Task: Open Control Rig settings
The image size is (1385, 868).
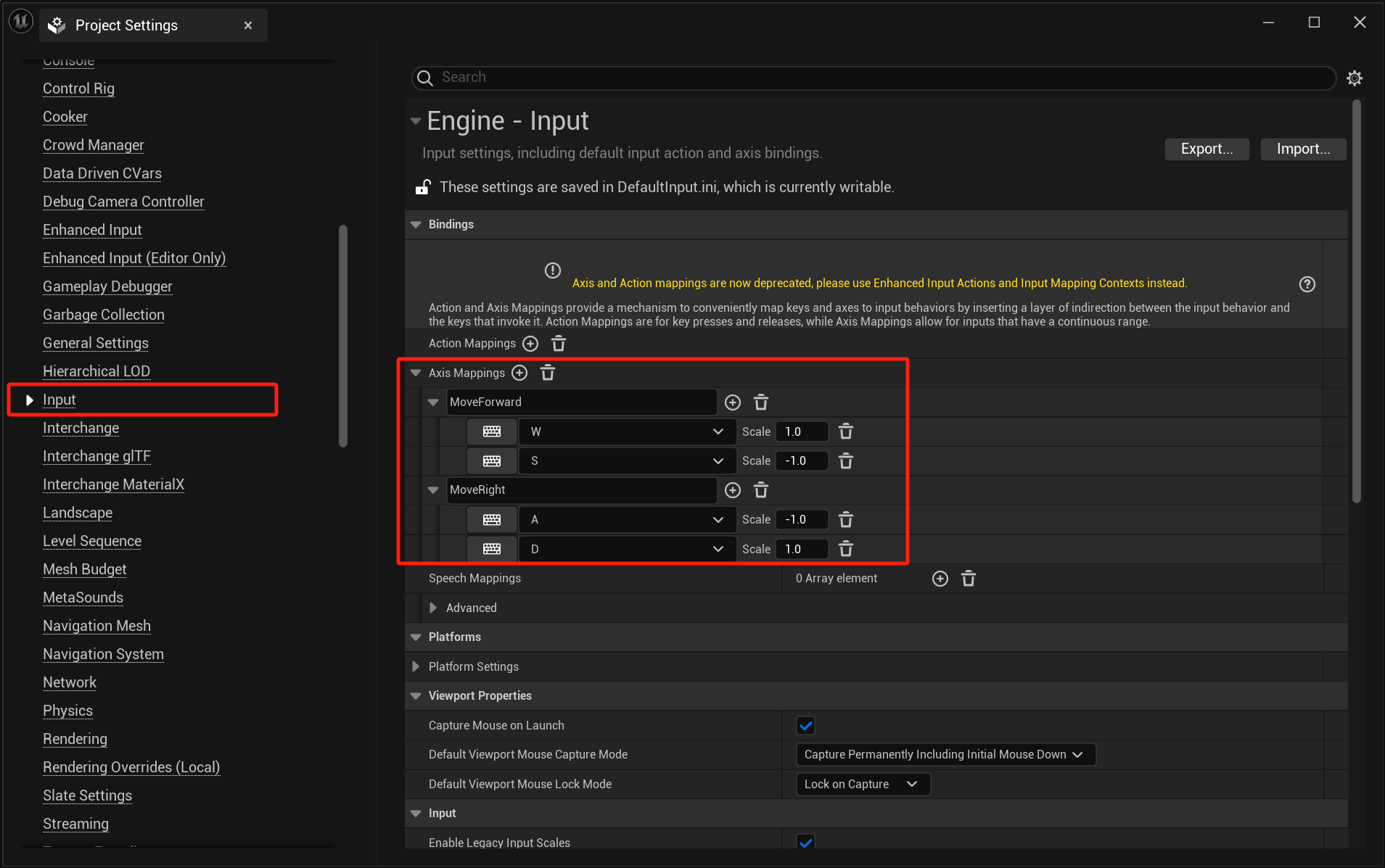Action: pos(78,88)
